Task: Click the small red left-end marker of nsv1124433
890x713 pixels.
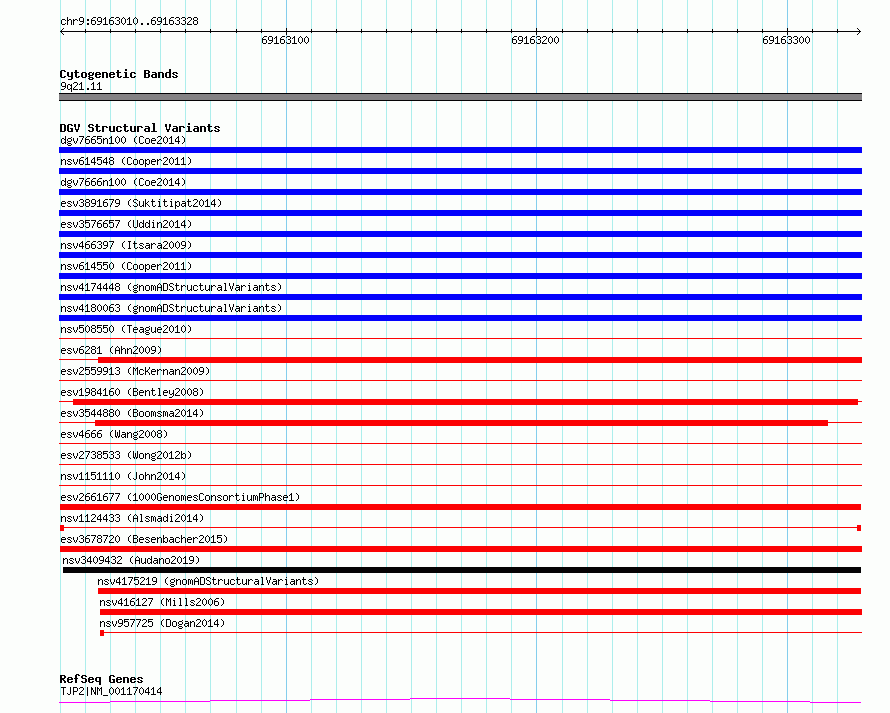Action: tap(62, 528)
